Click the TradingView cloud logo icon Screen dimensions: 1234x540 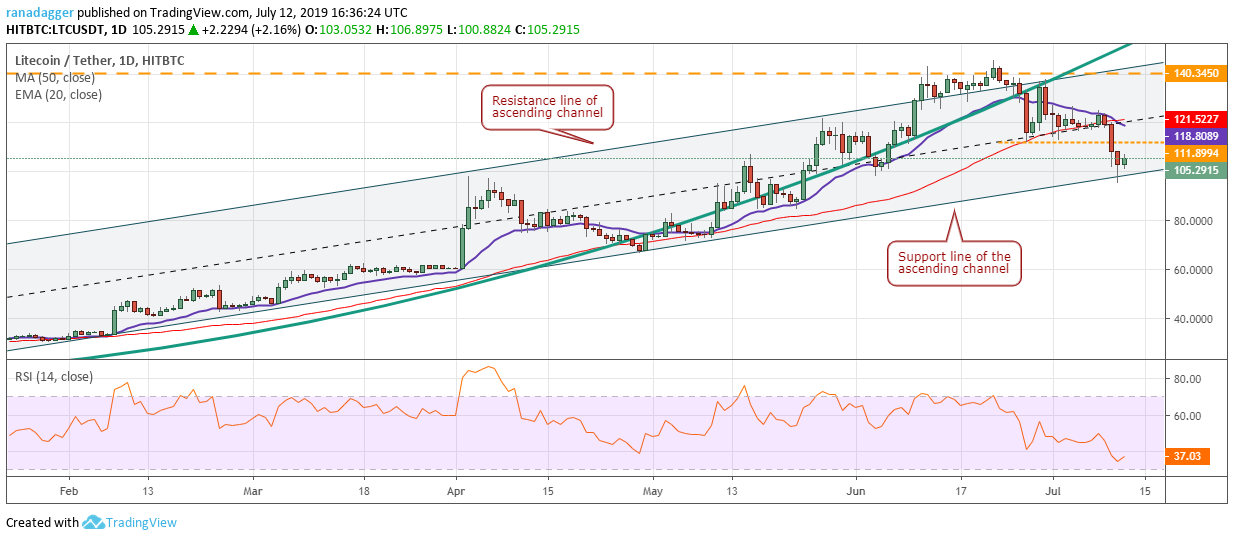click(95, 522)
